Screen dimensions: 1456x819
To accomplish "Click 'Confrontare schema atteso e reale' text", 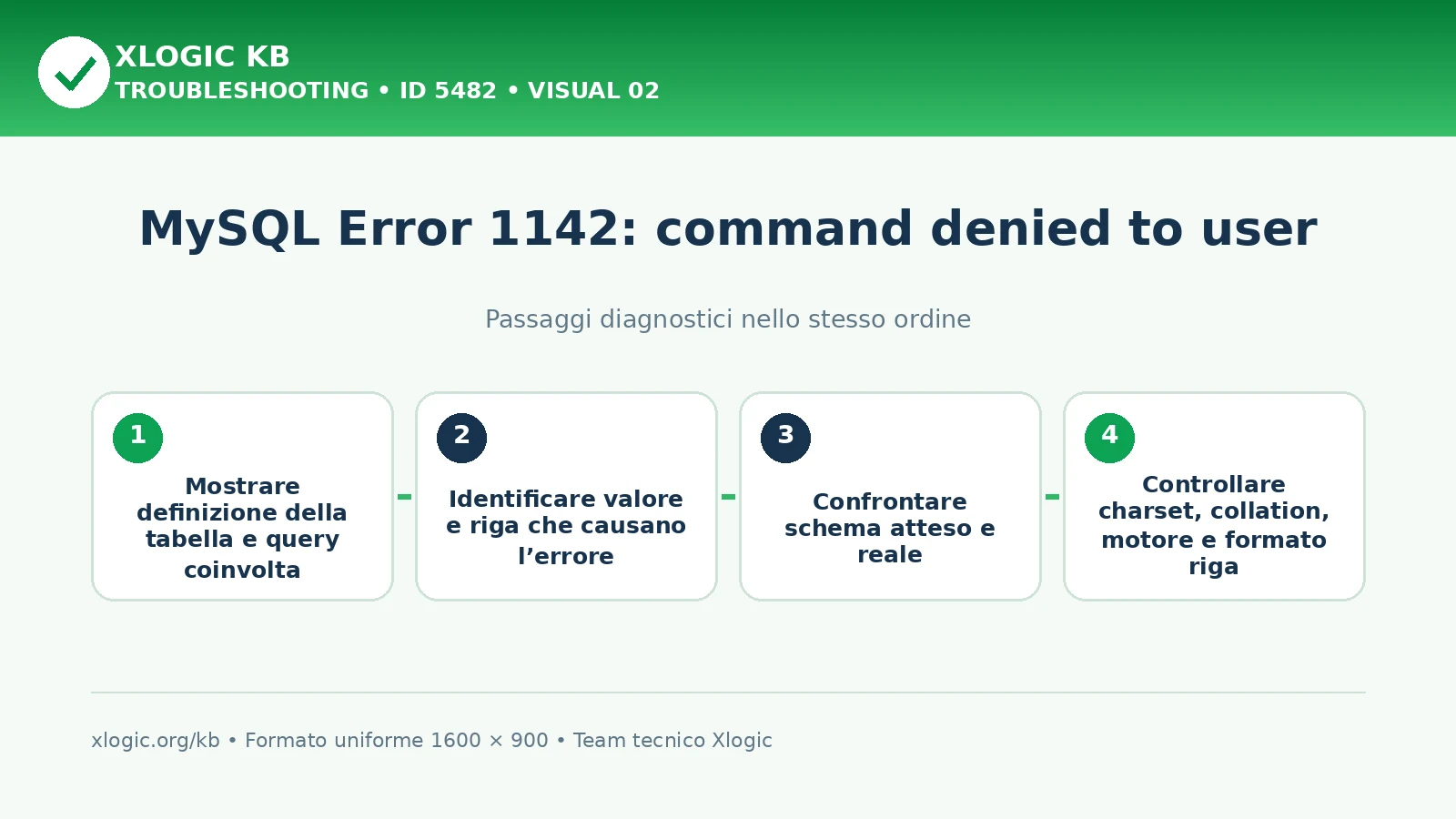I will [x=890, y=528].
